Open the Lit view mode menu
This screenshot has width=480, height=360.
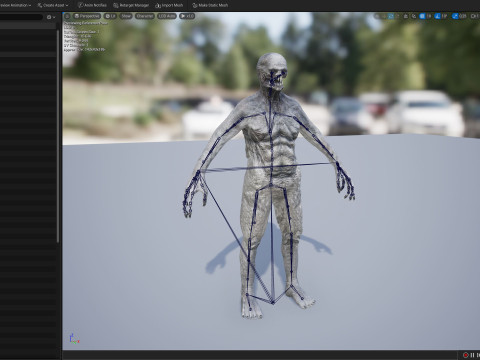[x=110, y=16]
